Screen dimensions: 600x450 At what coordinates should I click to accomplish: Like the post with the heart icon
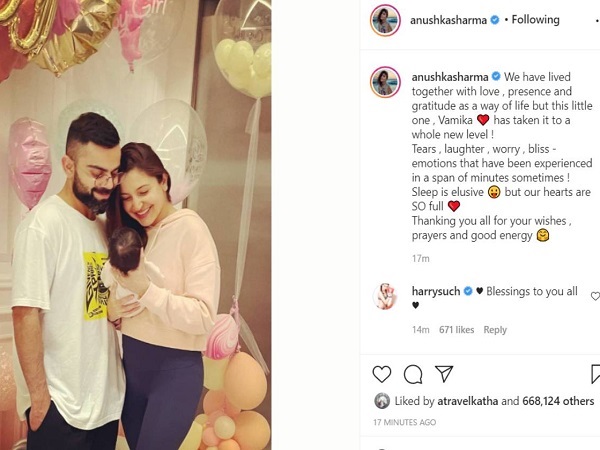click(382, 374)
